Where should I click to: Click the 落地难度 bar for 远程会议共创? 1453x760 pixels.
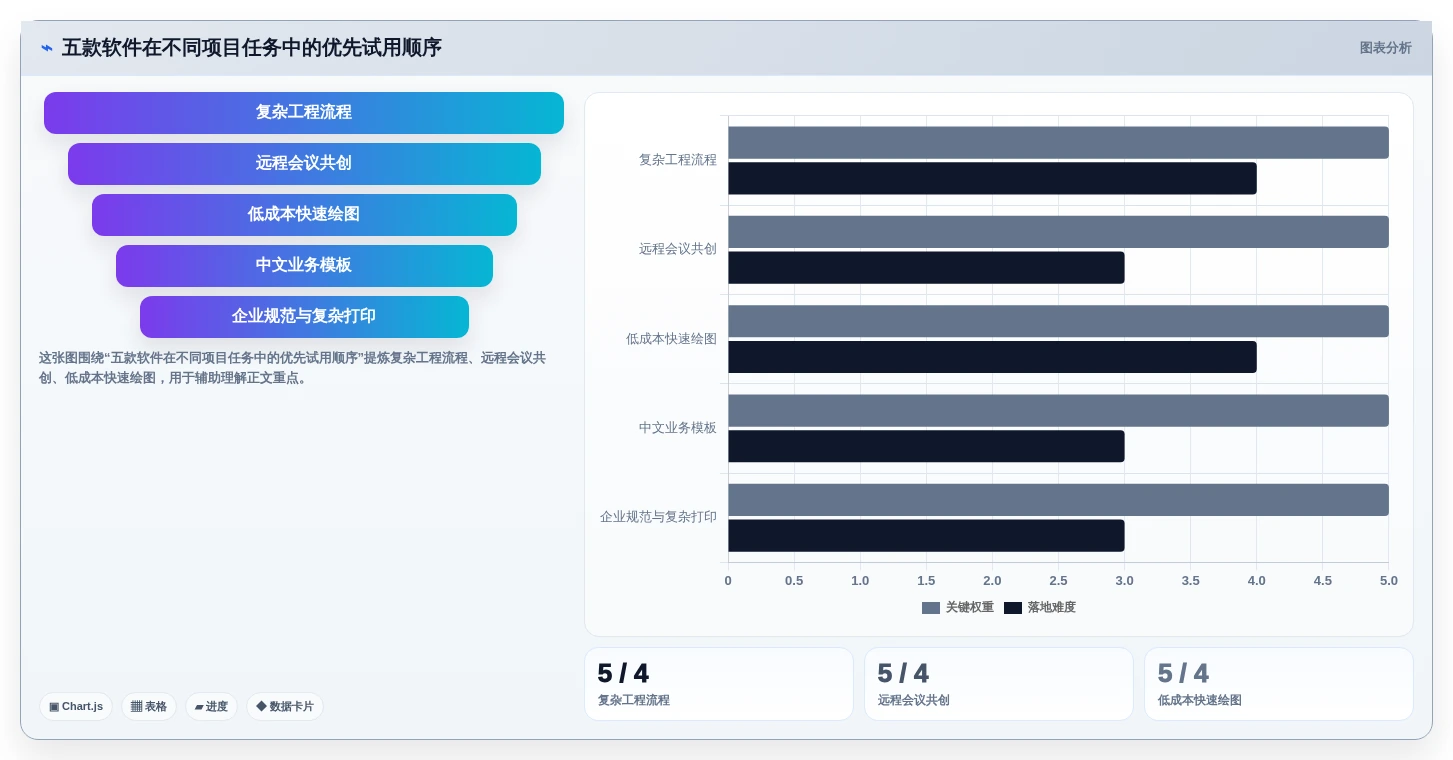point(926,267)
